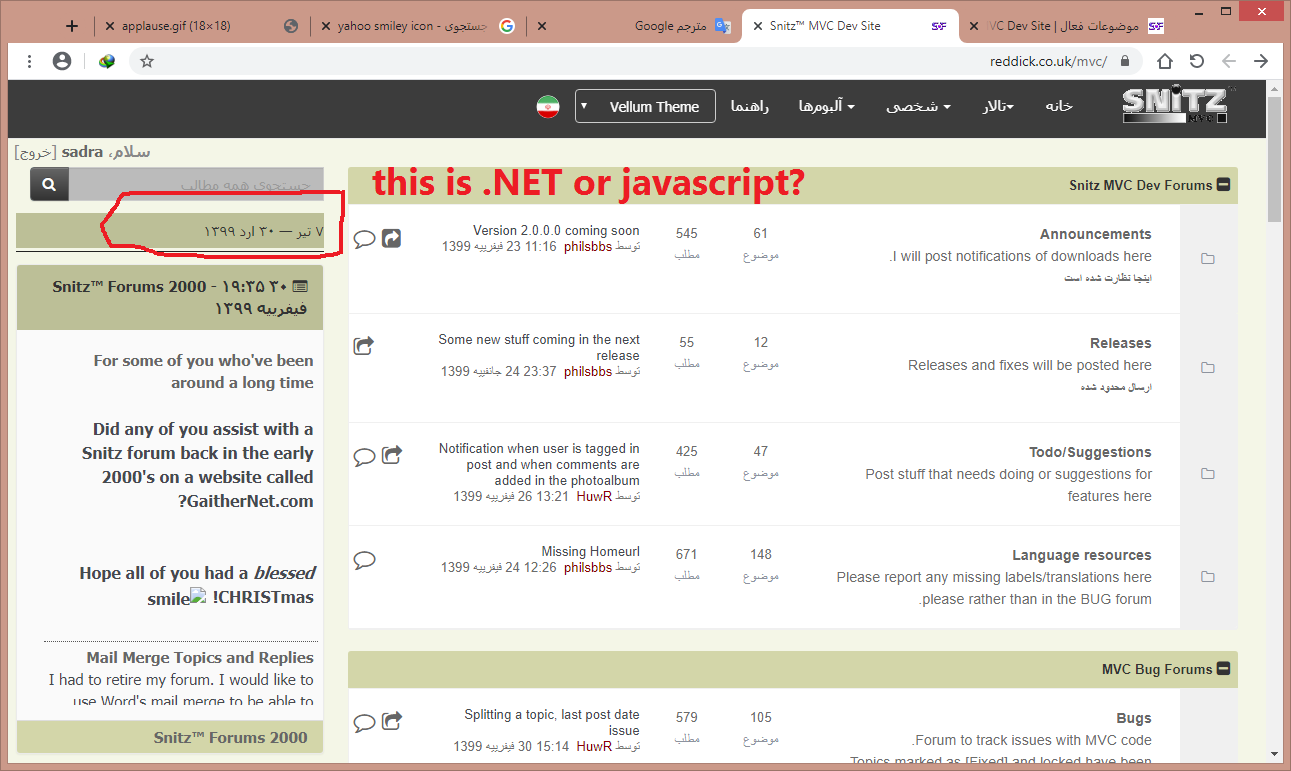Viewport: 1291px width, 771px height.
Task: Open the Language resources forum link
Action: coord(1081,555)
